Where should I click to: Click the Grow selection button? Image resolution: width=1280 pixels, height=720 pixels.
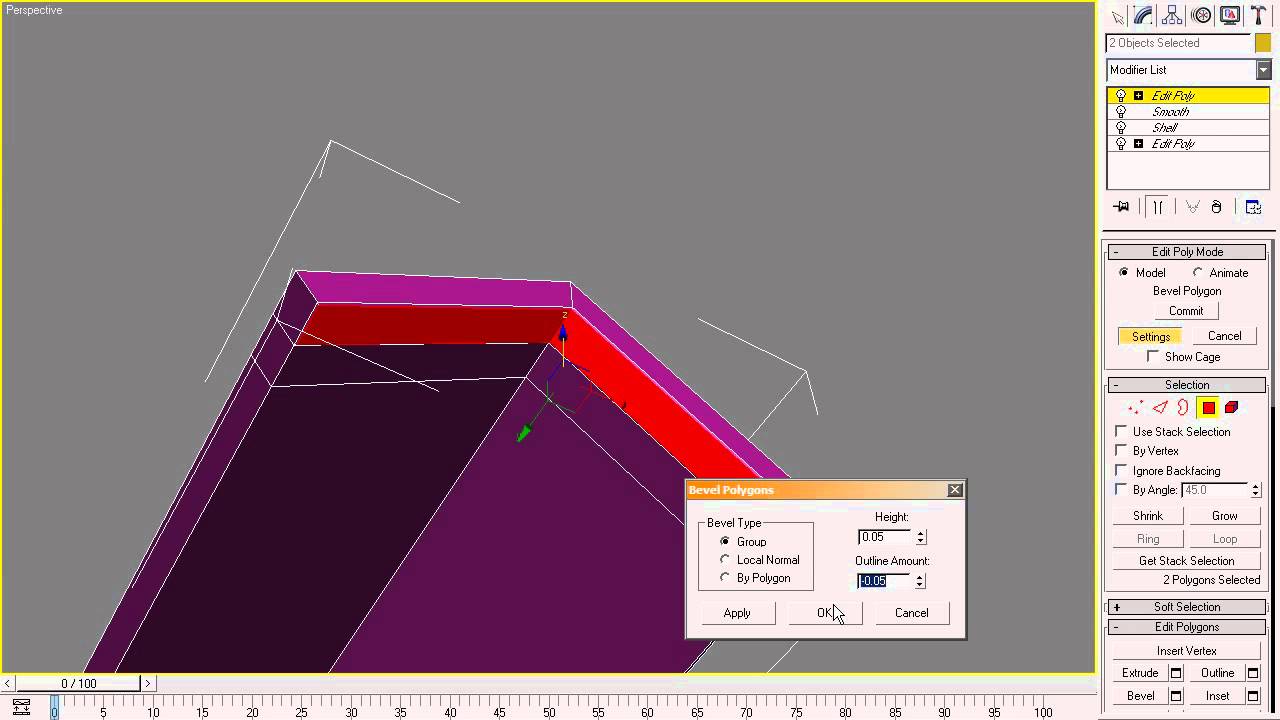[x=1225, y=516]
